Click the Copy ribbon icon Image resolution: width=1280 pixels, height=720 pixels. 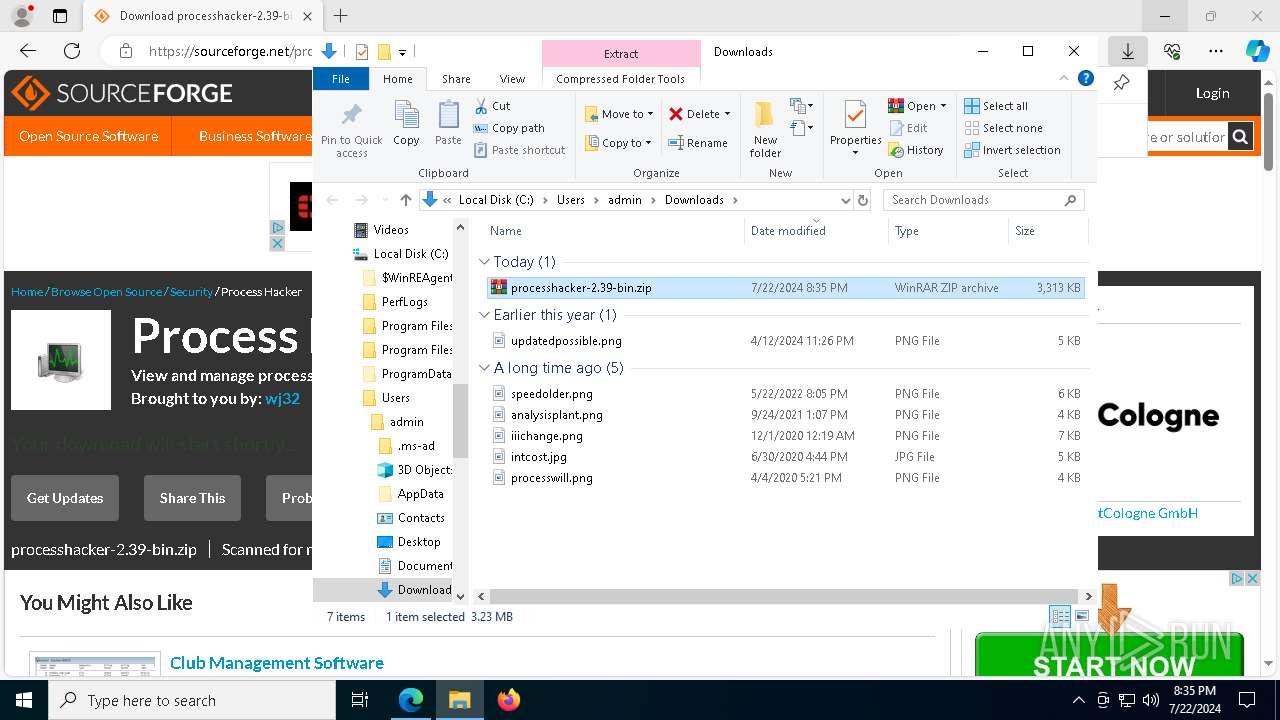click(406, 124)
